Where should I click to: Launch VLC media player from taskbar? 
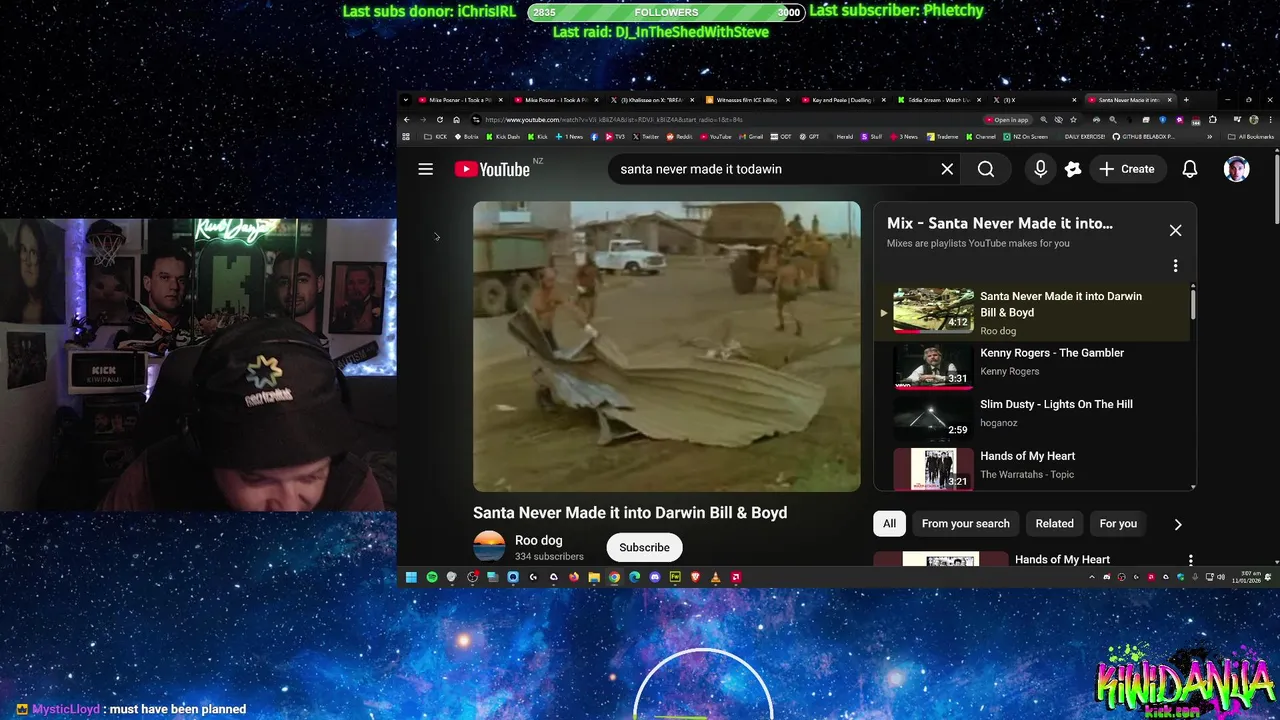click(x=715, y=577)
